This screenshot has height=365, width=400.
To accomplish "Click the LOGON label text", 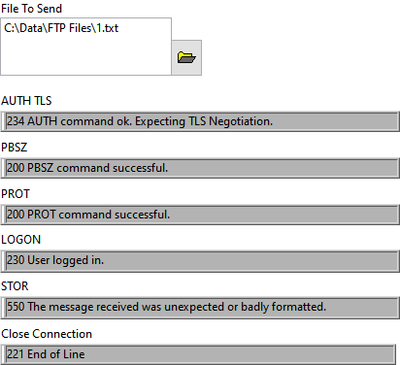I will [21, 240].
